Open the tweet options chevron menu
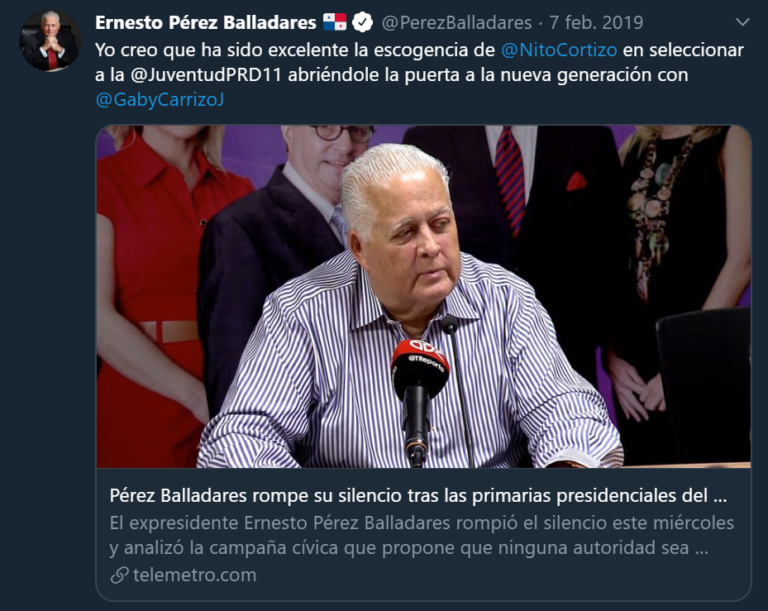The image size is (768, 611). coord(743,22)
